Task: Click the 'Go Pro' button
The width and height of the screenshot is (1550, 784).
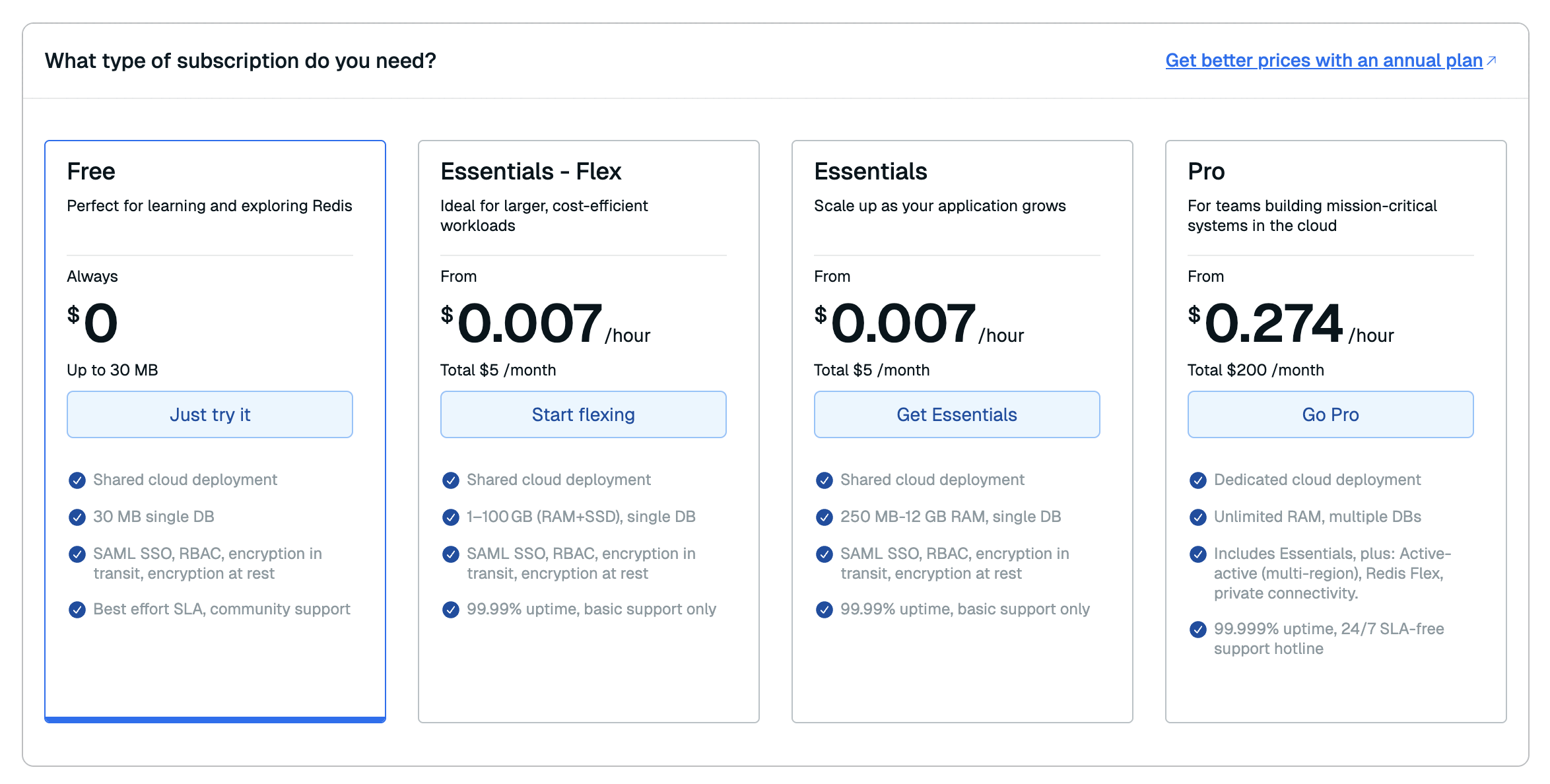Action: click(x=1330, y=414)
